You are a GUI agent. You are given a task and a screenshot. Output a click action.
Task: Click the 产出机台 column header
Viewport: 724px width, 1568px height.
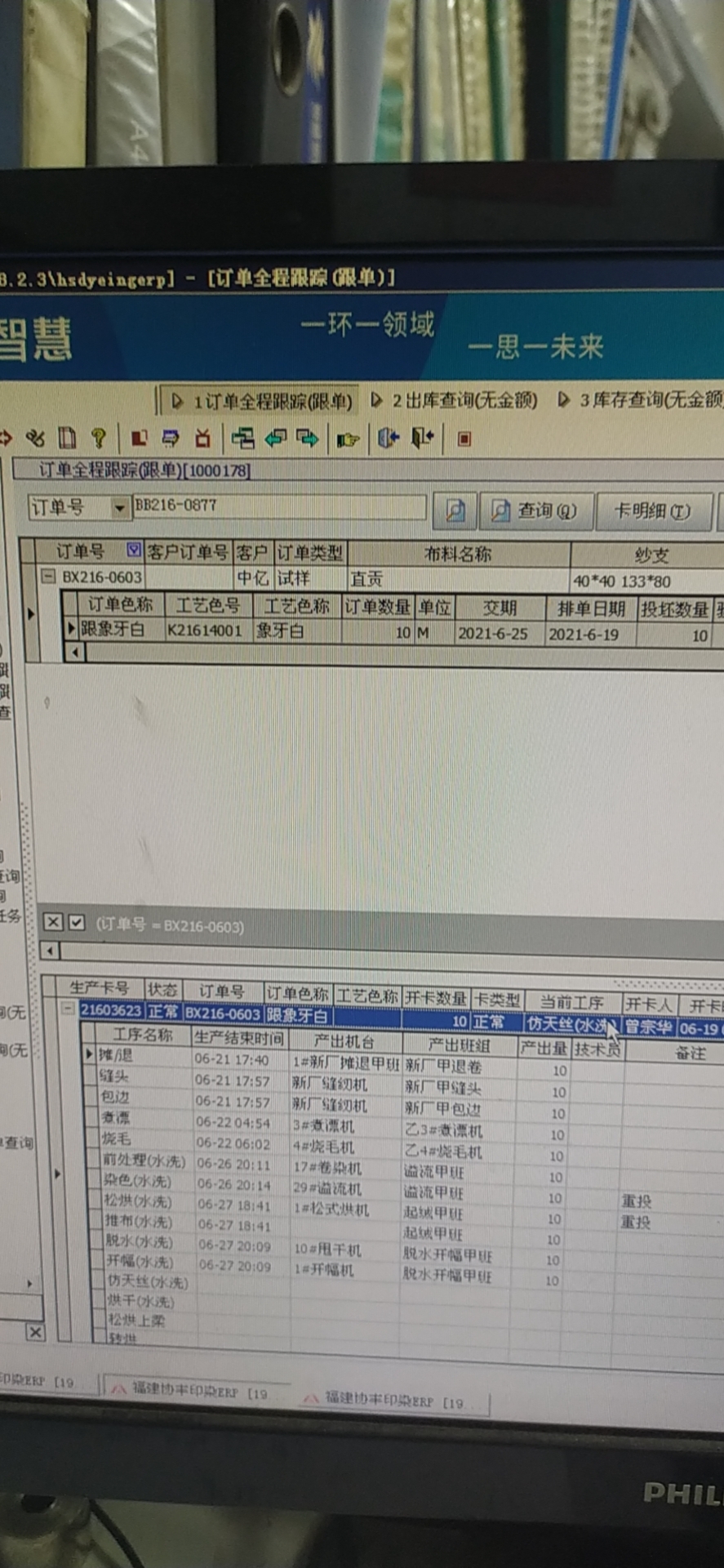pyautogui.click(x=344, y=1040)
